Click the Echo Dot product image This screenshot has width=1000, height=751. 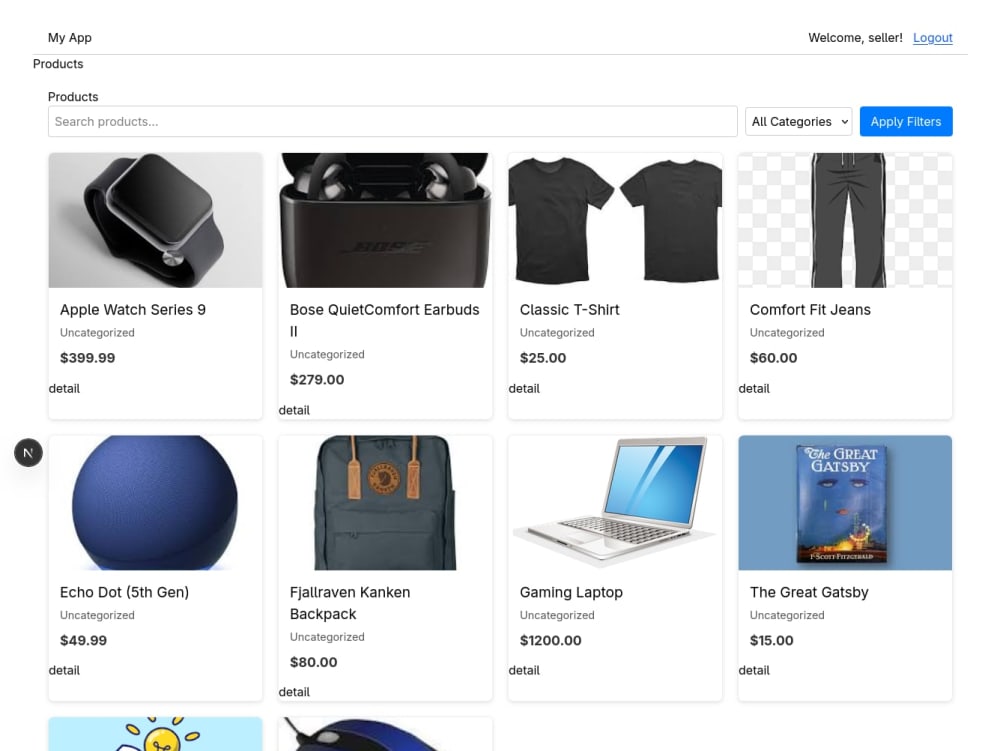click(155, 502)
